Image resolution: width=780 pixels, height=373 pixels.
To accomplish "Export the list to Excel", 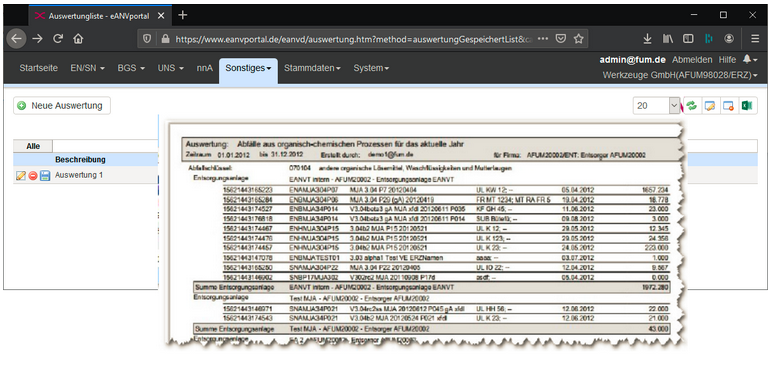I will click(747, 105).
